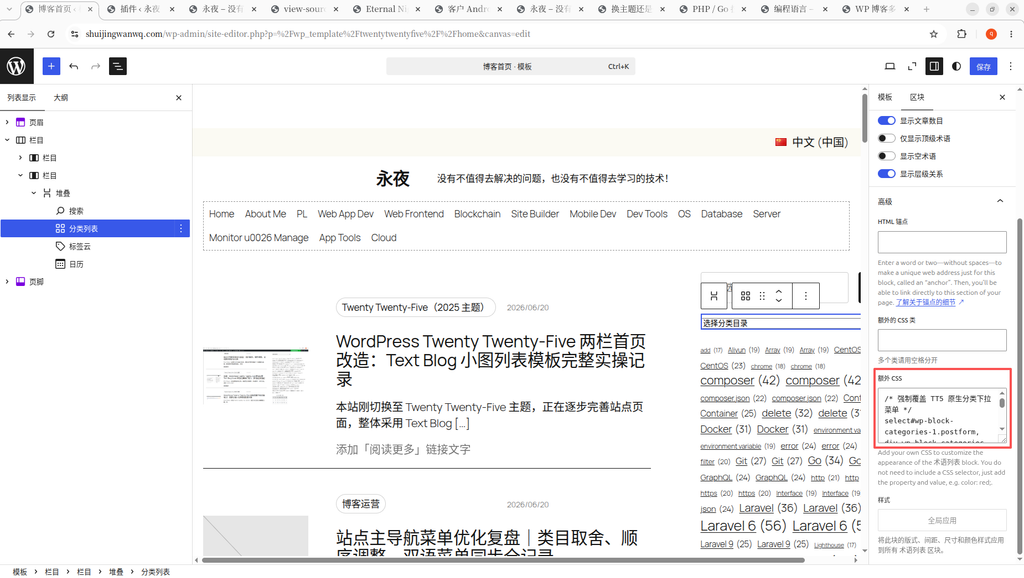1024x578 pixels.
Task: Click the drag handle in block toolbar
Action: [761, 296]
